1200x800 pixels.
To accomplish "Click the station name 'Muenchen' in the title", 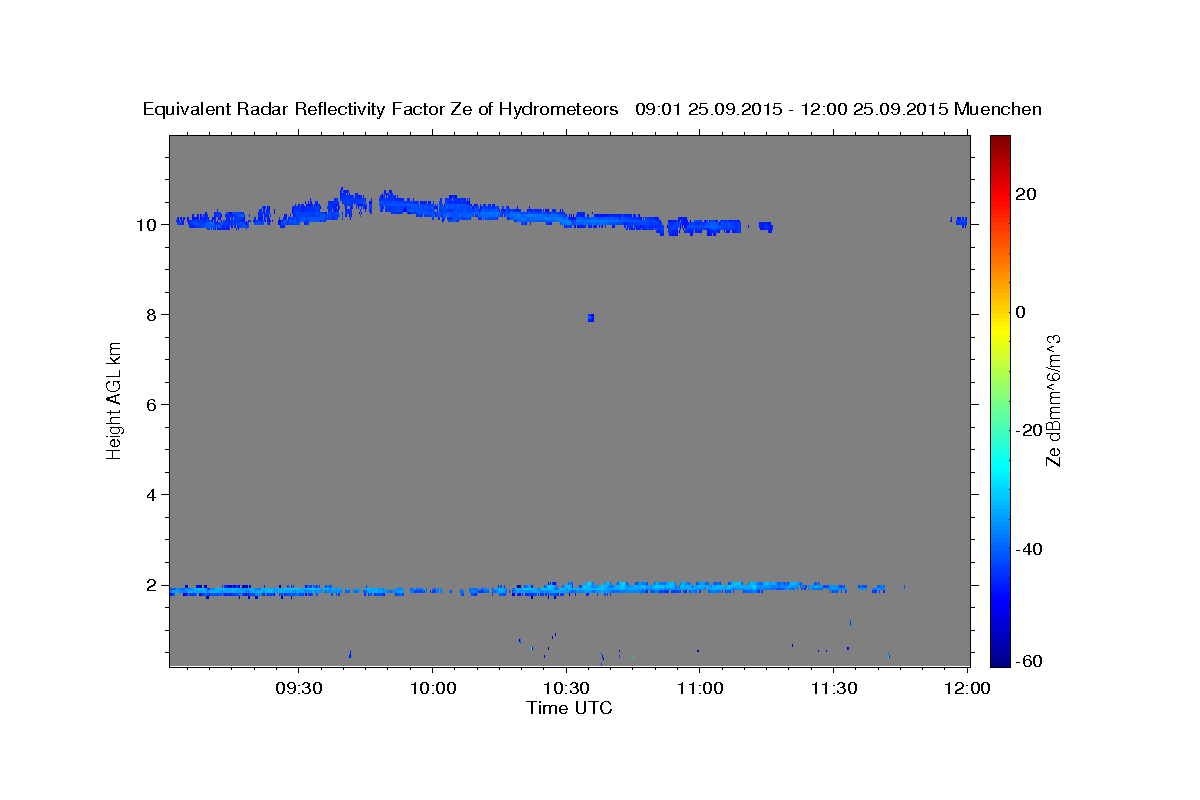I will pyautogui.click(x=999, y=109).
